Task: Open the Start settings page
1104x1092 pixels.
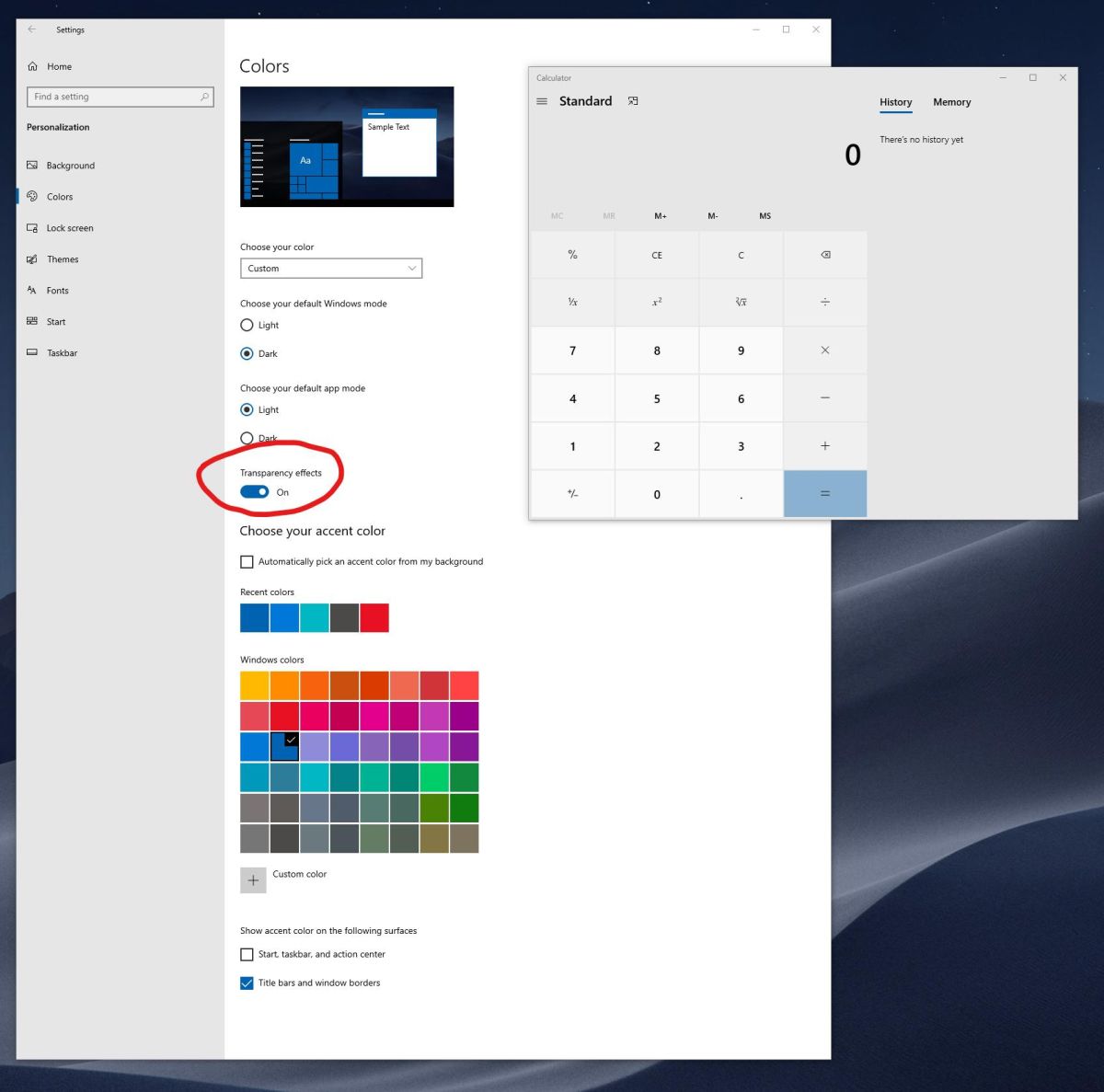Action: [56, 322]
